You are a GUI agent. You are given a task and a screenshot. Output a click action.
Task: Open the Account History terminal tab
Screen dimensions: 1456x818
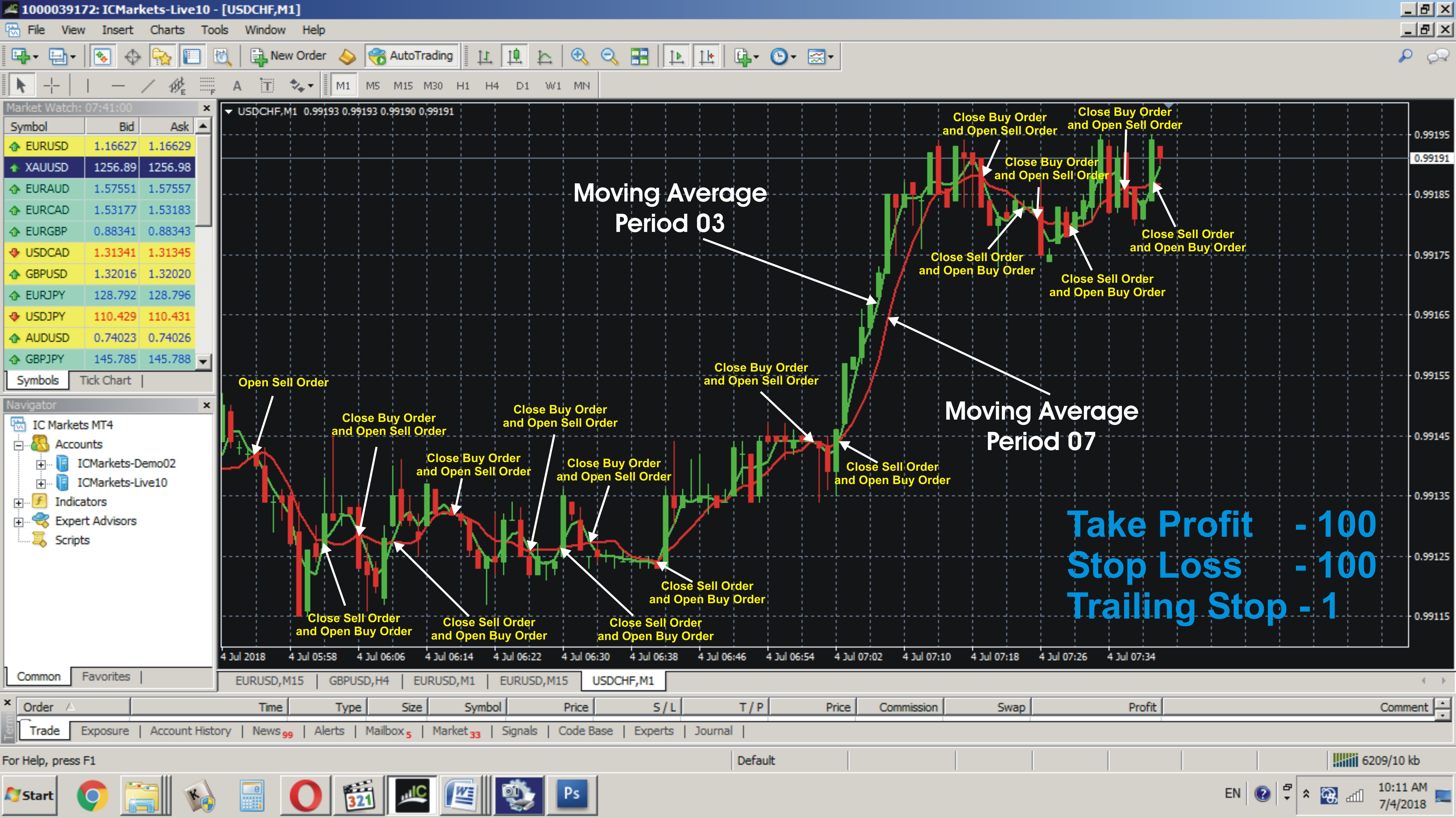click(191, 731)
